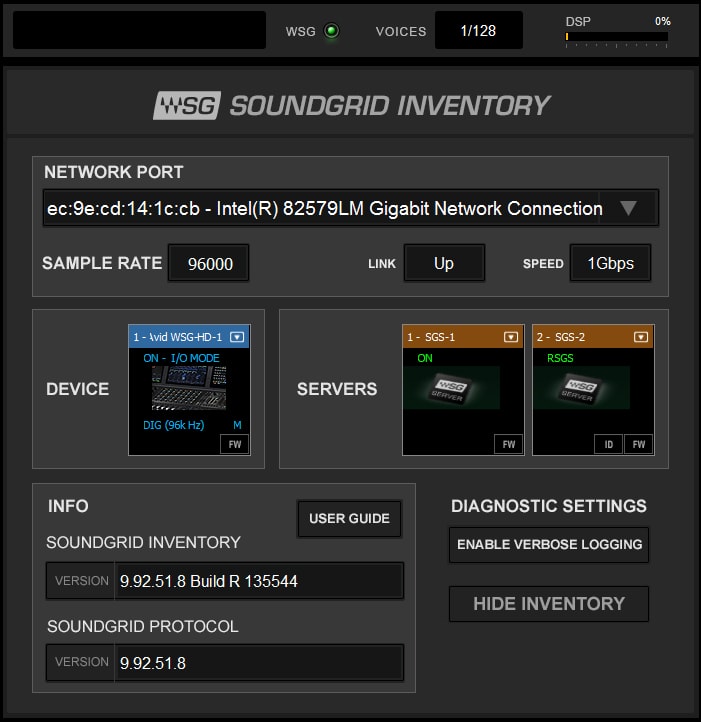Click the DSP usage meter bar
Viewport: 701px width, 722px height.
pos(616,37)
